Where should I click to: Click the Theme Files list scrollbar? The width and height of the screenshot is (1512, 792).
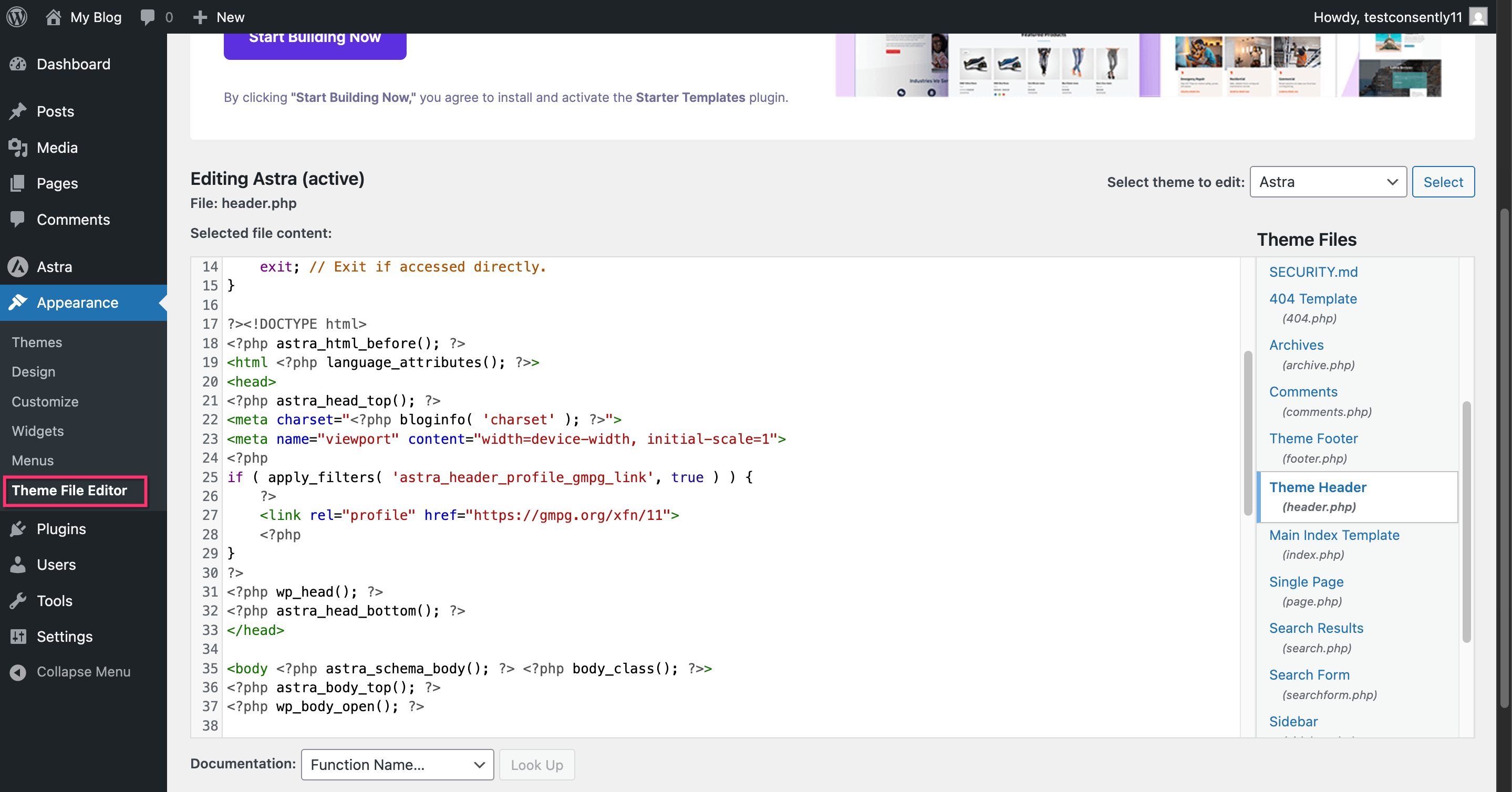coord(1466,522)
